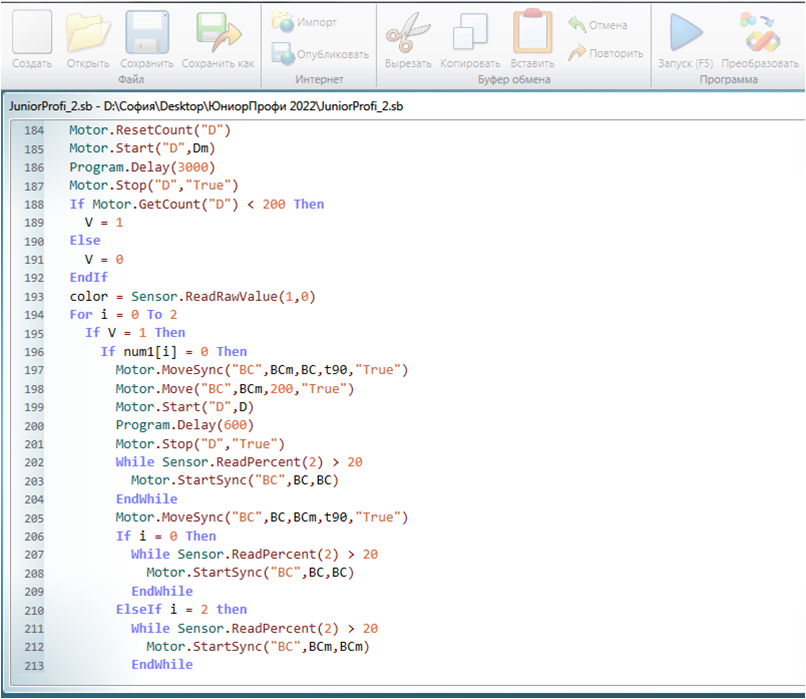This screenshot has height=699, width=806.
Task: Click the Импорт import icon
Action: [282, 22]
